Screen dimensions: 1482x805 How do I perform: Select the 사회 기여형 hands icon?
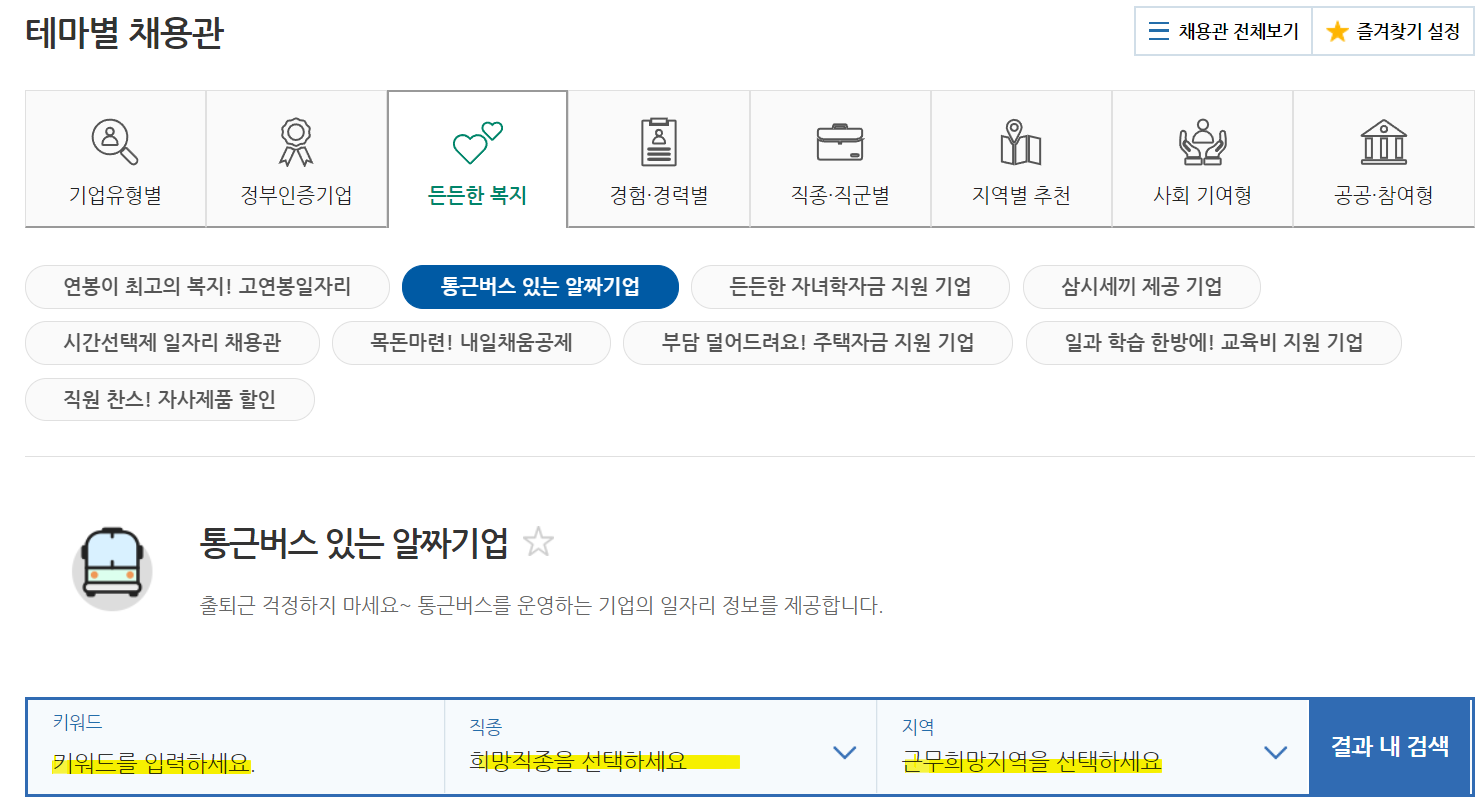(x=1202, y=140)
